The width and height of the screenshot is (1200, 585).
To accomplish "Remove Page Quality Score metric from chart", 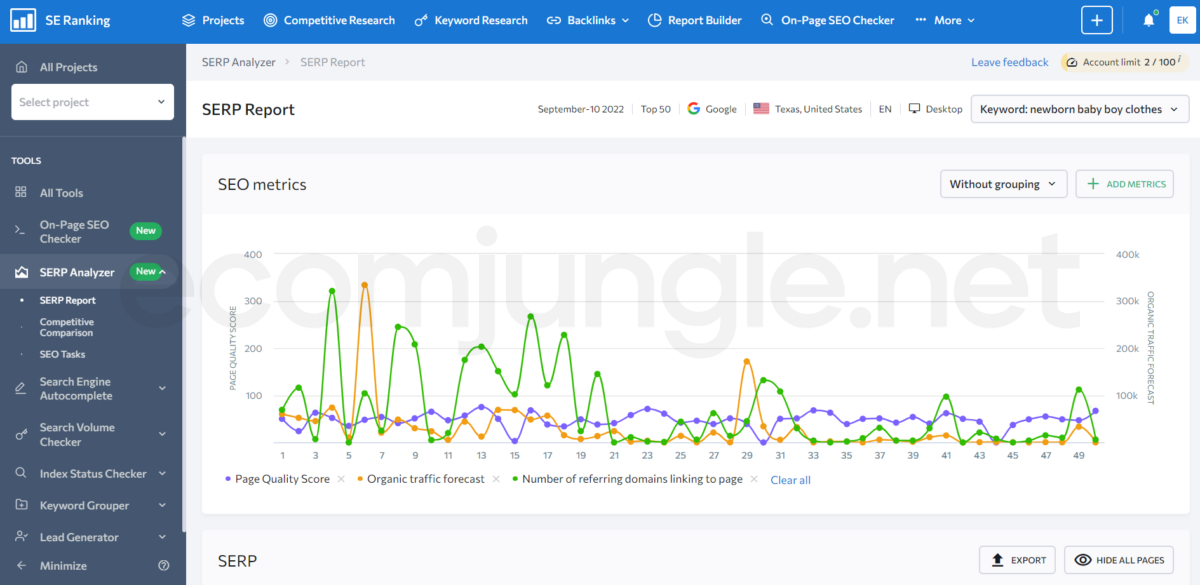I will point(341,480).
